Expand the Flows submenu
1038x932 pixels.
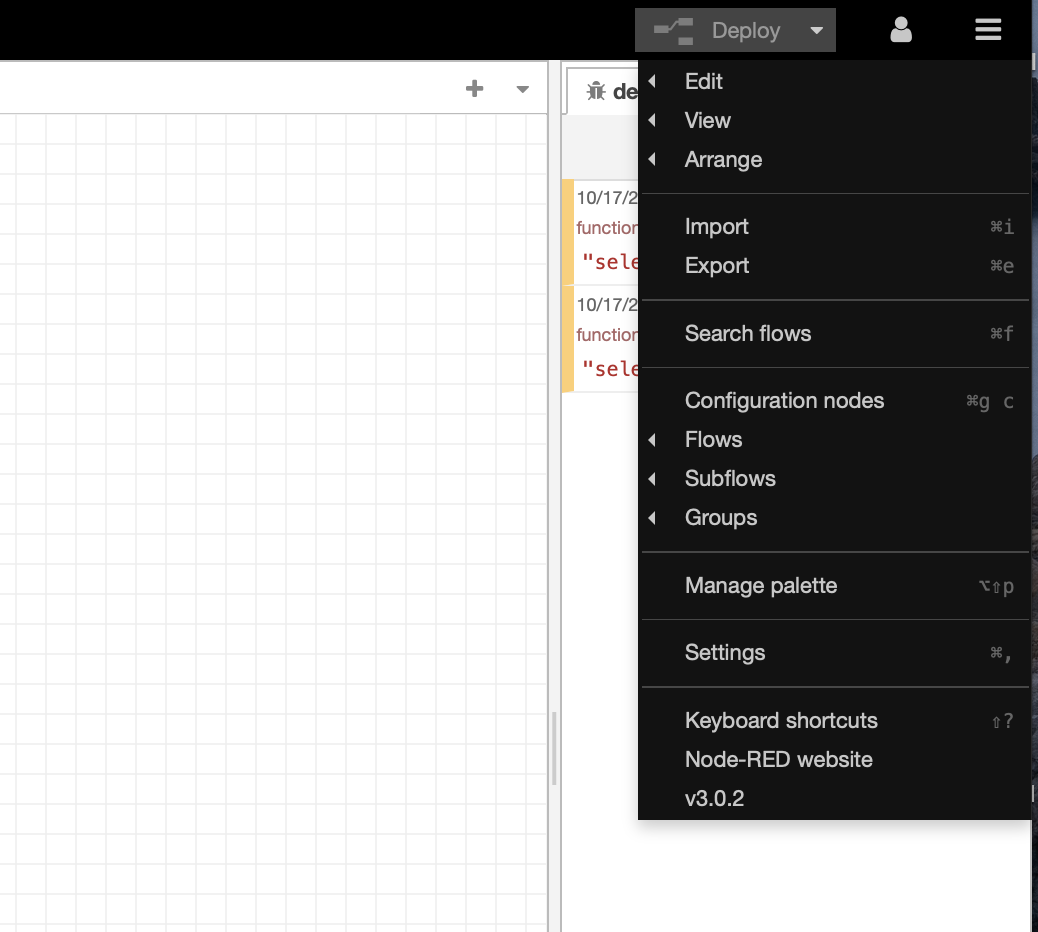coord(834,440)
